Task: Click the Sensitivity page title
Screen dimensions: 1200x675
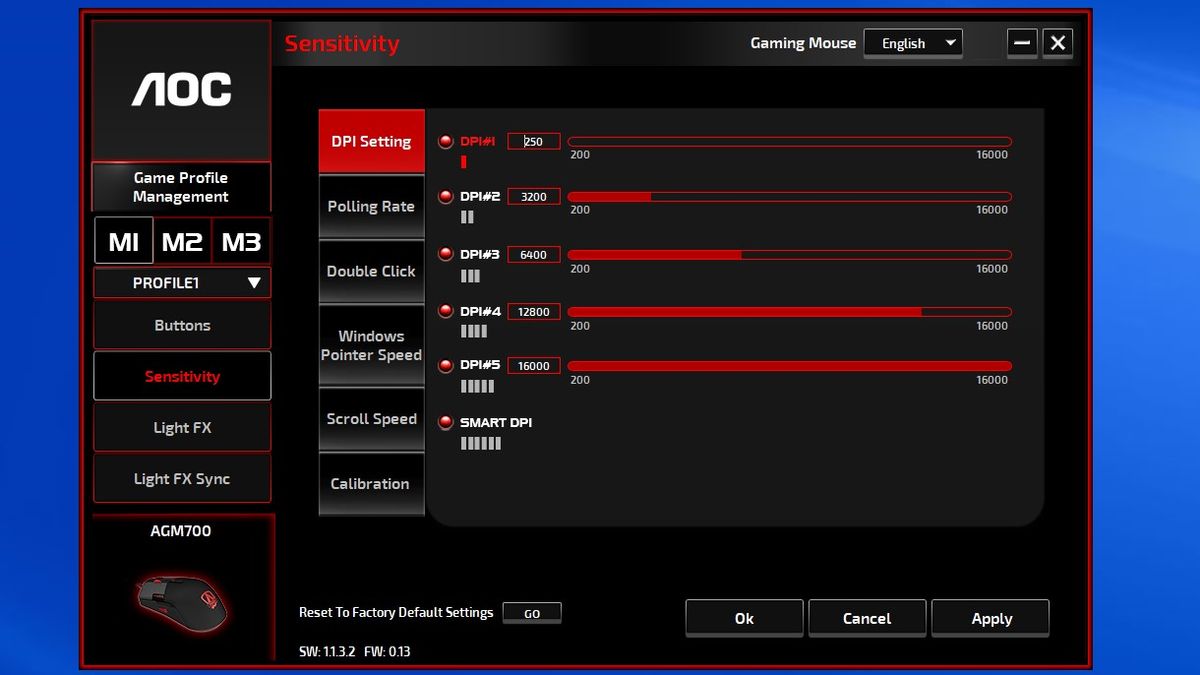Action: point(342,43)
